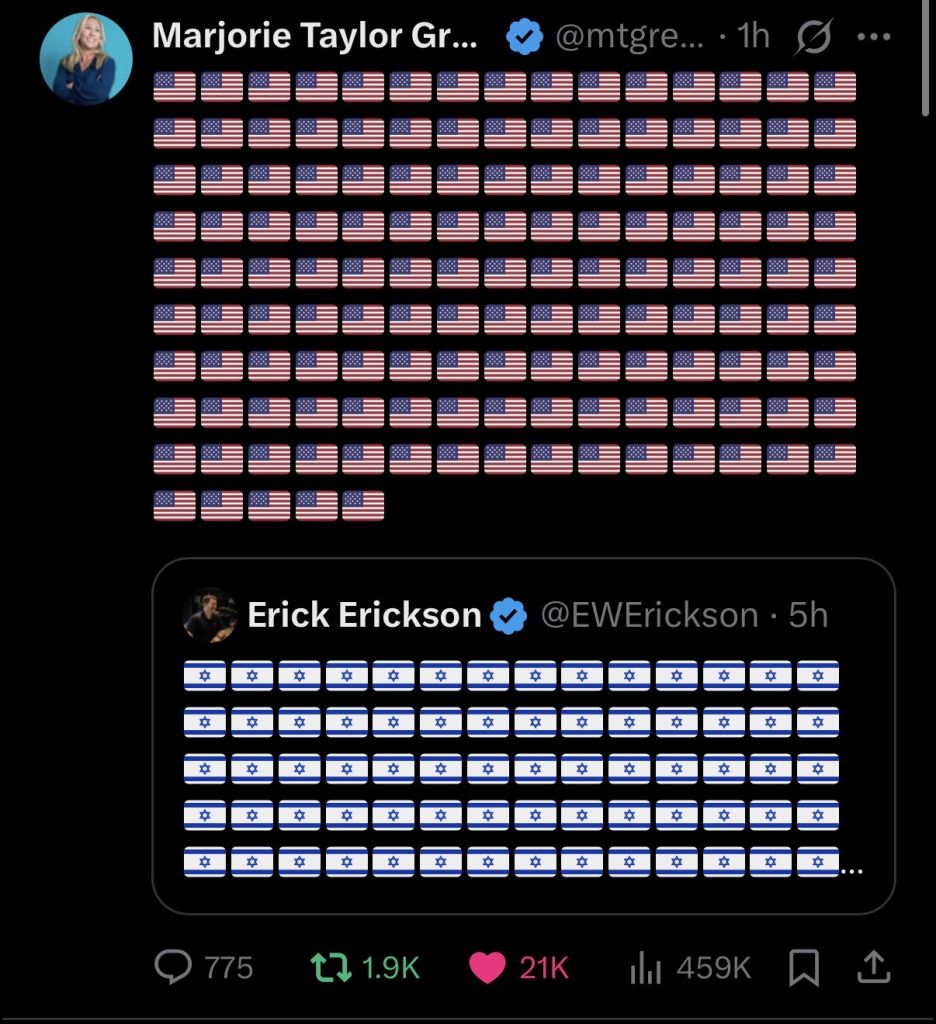Click the blue verified badge beside Marjorie's name

pos(524,37)
